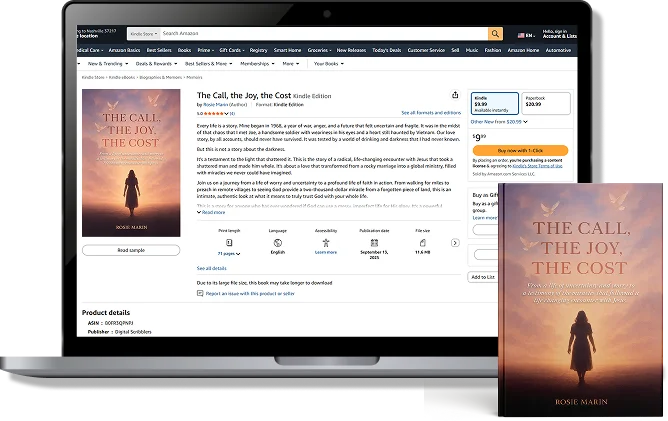Viewport: 668px width, 421px height.
Task: Click the Accessibility figure icon
Action: coord(326,243)
